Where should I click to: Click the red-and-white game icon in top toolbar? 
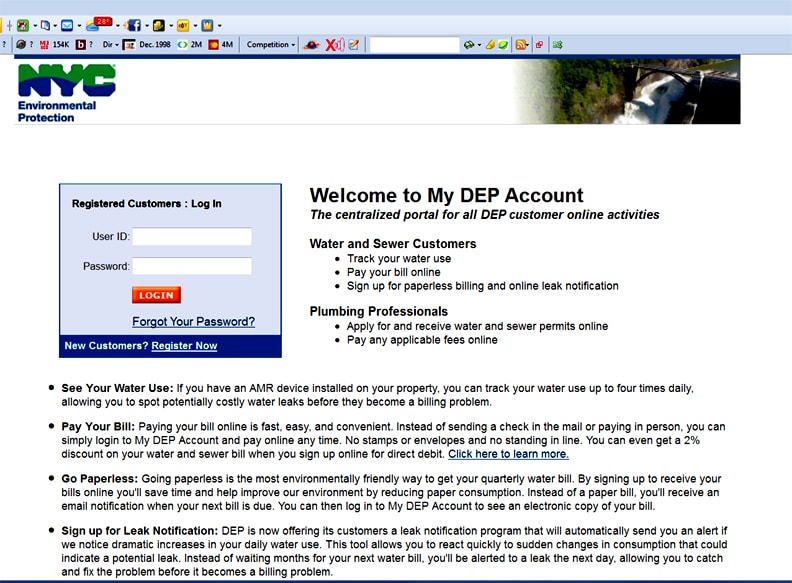coord(23,25)
